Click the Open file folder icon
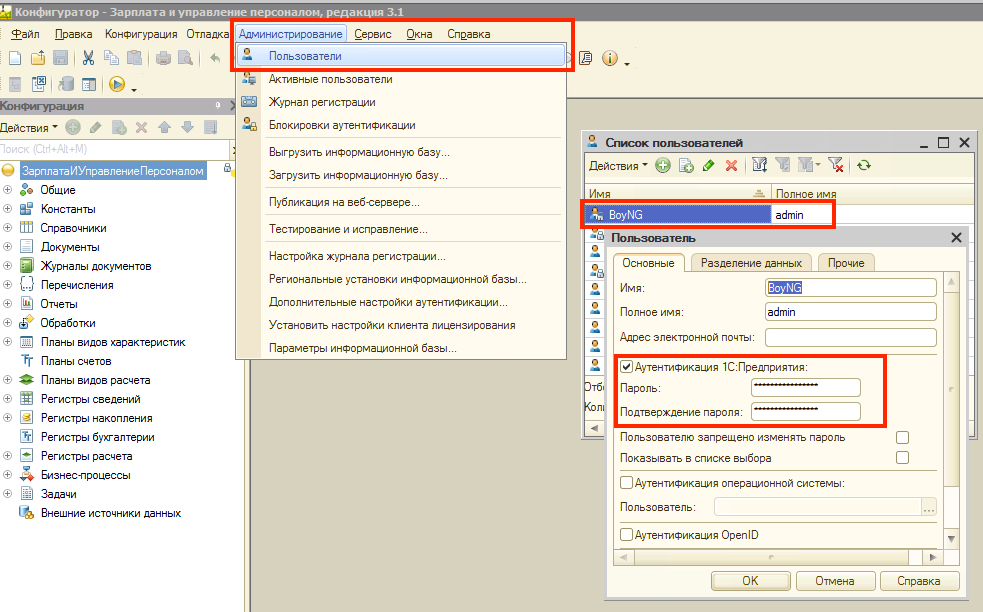 [38, 58]
